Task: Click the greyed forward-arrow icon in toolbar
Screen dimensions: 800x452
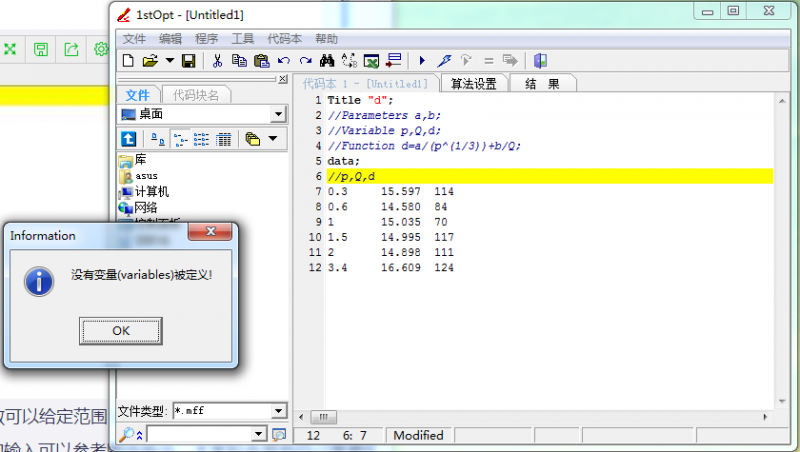Action: tap(510, 61)
